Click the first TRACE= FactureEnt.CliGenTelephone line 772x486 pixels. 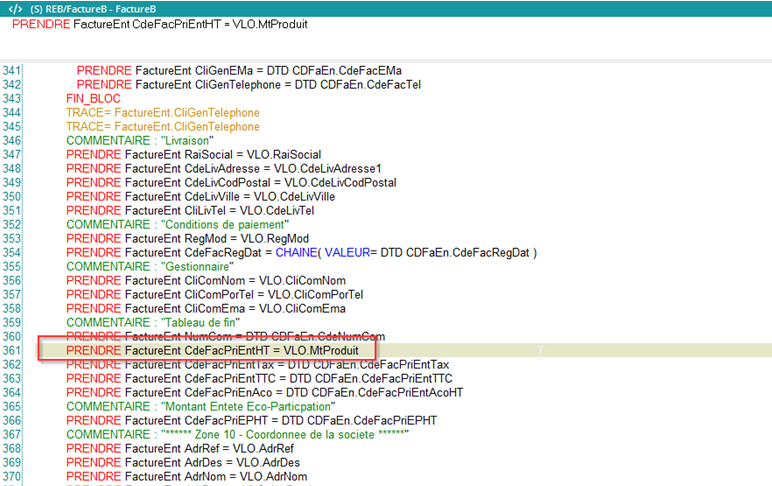pyautogui.click(x=162, y=113)
